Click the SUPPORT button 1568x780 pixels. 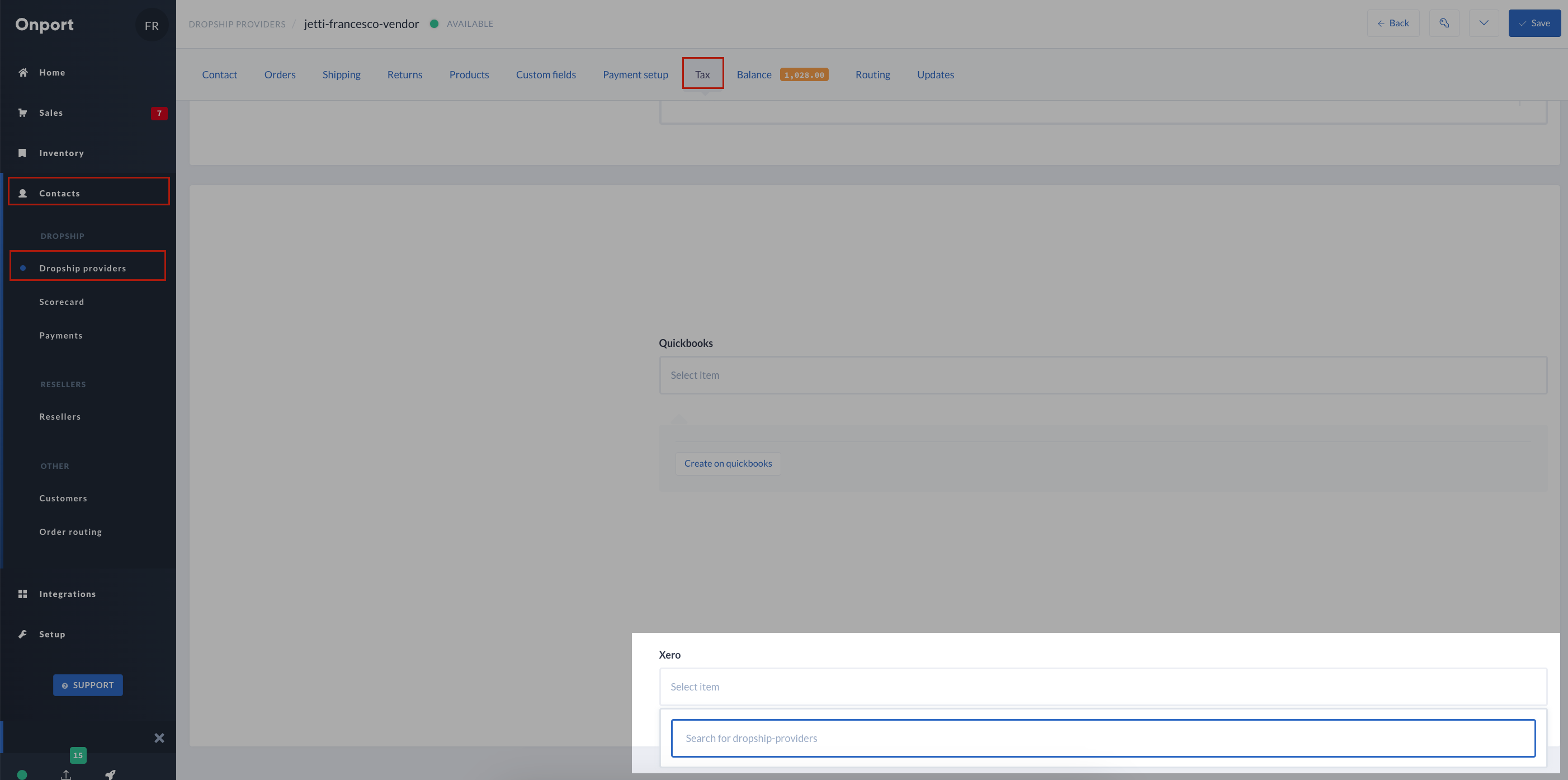(88, 685)
